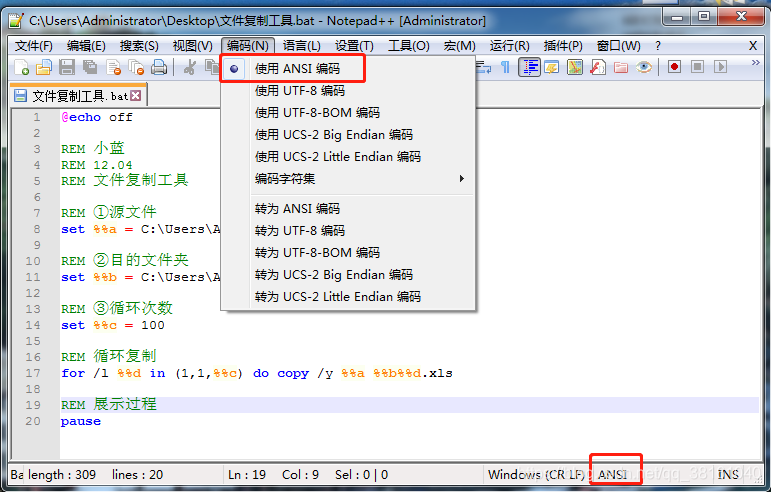Play back recorded macro triangle icon
Image resolution: width=771 pixels, height=492 pixels.
coord(720,67)
